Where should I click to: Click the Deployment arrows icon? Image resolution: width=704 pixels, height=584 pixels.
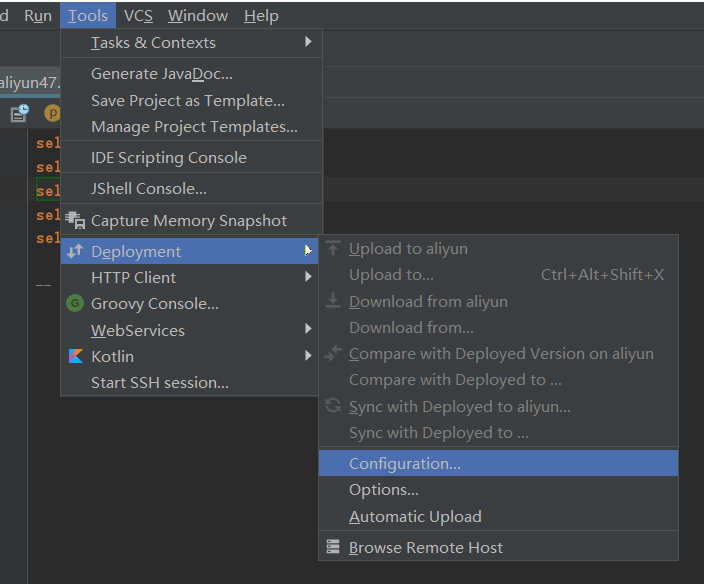(x=75, y=252)
